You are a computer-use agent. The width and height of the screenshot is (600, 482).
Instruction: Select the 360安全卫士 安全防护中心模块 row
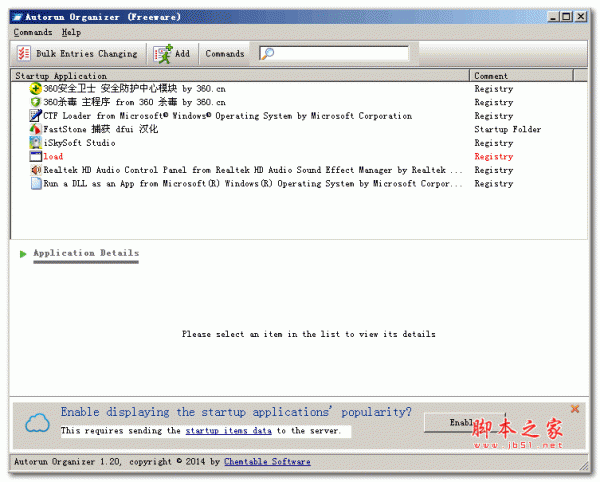299,89
